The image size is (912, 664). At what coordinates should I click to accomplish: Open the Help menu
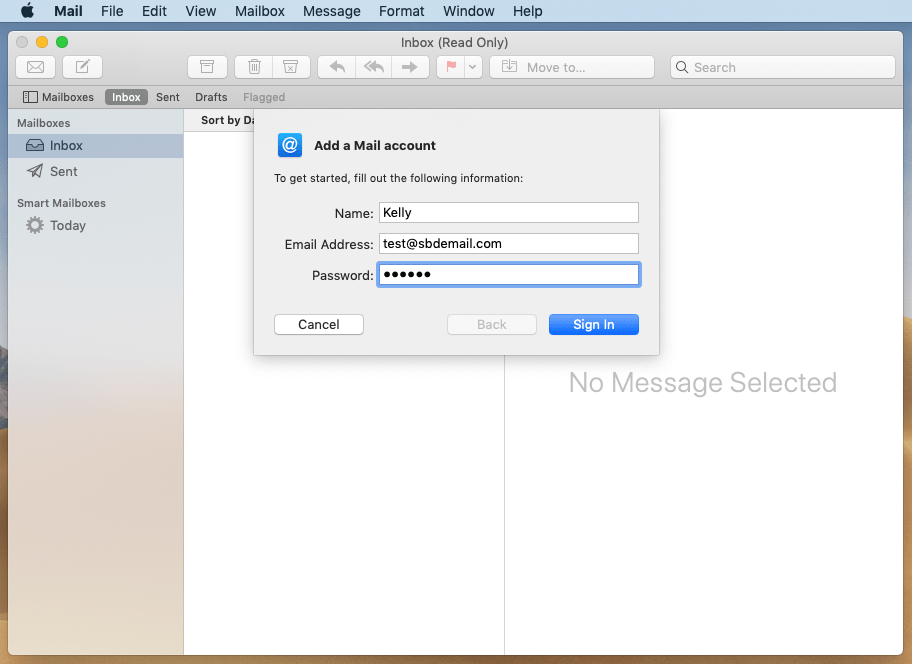pos(528,11)
